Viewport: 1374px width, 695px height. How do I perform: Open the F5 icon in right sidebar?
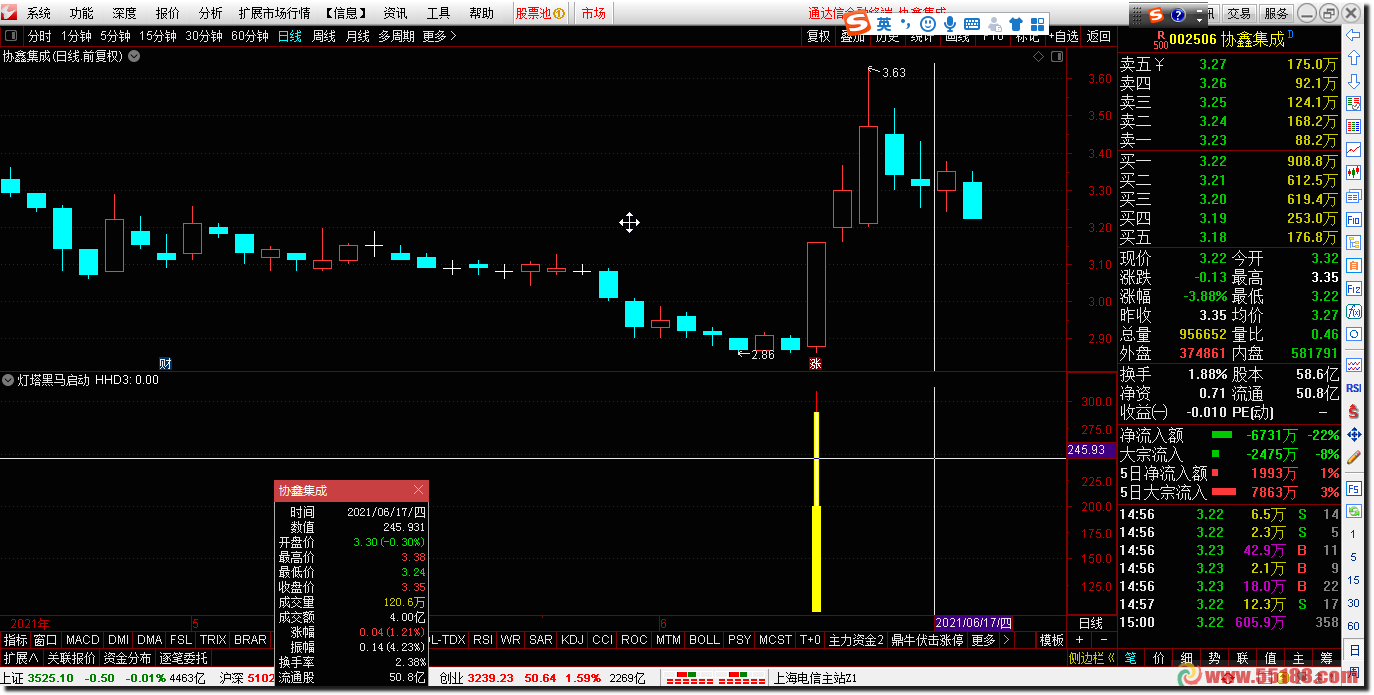(1354, 490)
